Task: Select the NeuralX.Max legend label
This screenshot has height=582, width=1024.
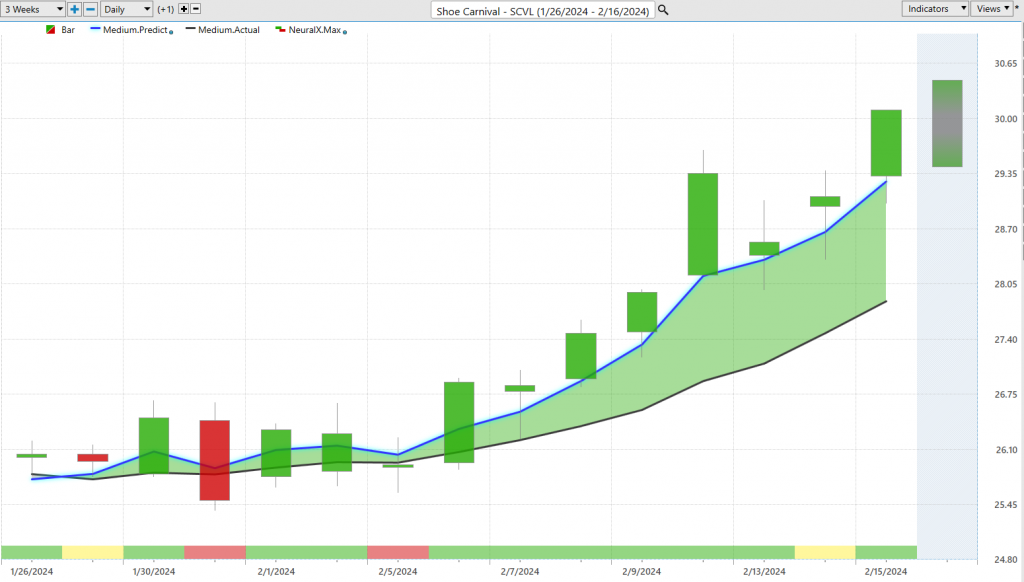Action: 315,30
